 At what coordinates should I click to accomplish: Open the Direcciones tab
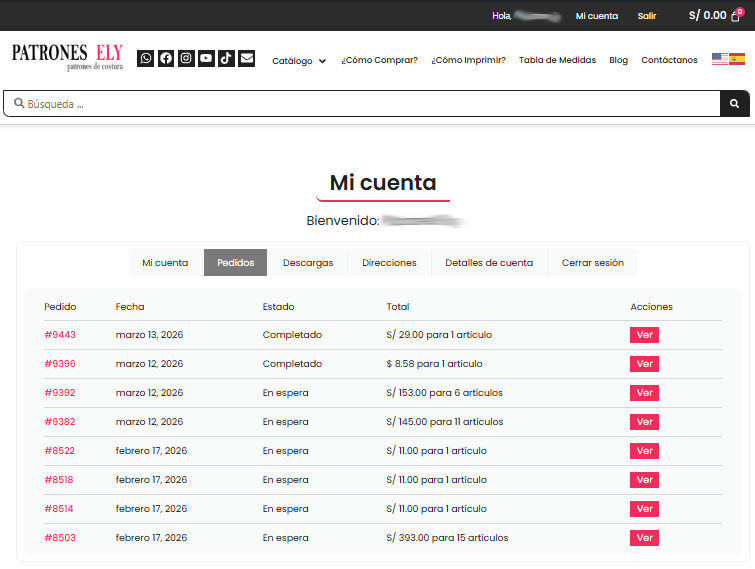click(x=389, y=263)
